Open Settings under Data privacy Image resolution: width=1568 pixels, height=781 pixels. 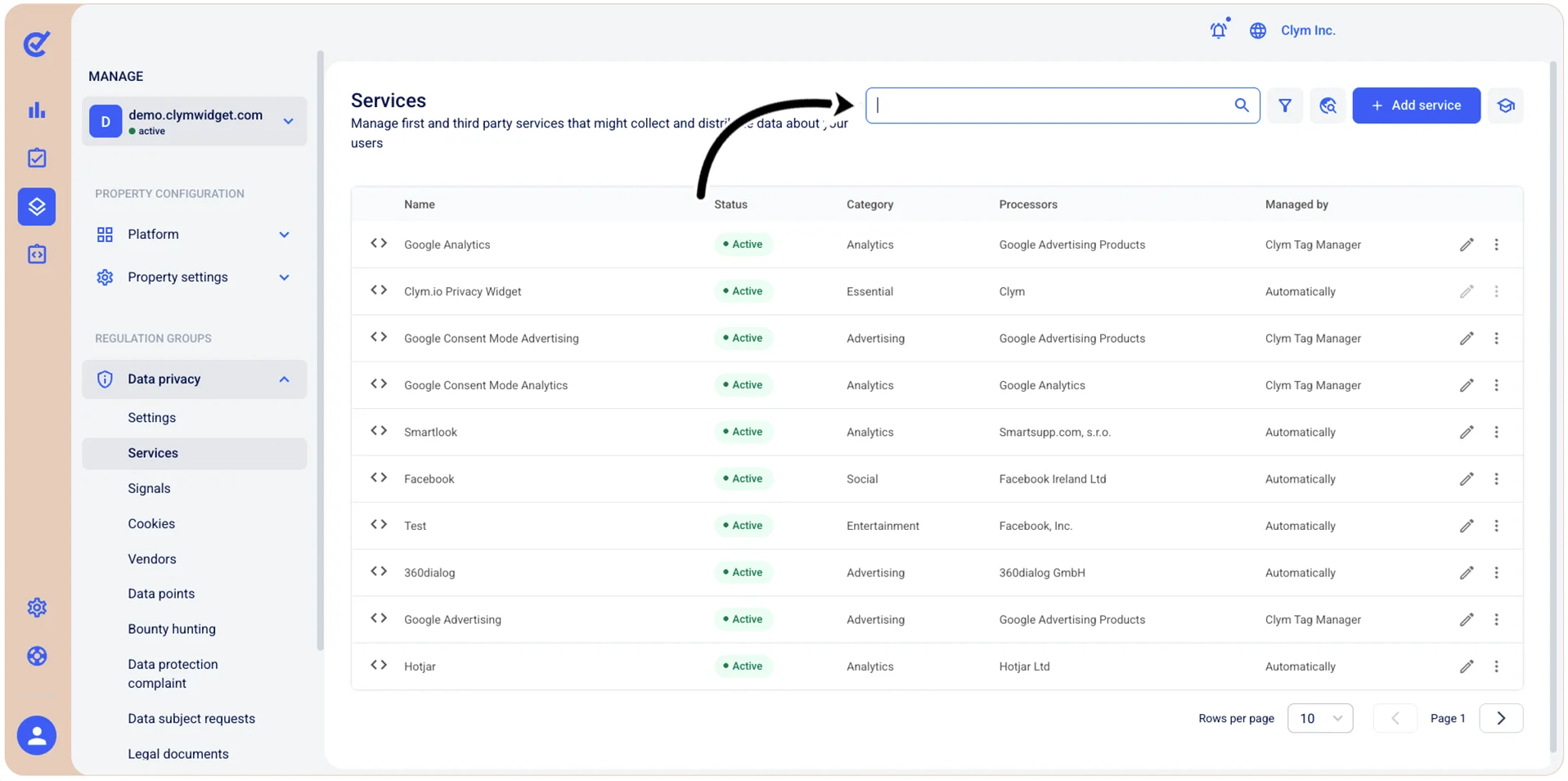click(x=151, y=418)
